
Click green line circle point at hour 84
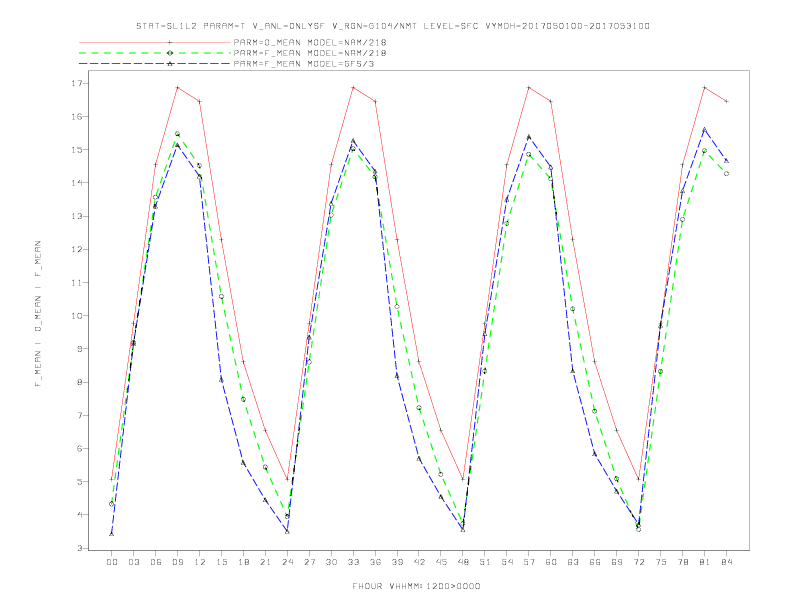726,174
